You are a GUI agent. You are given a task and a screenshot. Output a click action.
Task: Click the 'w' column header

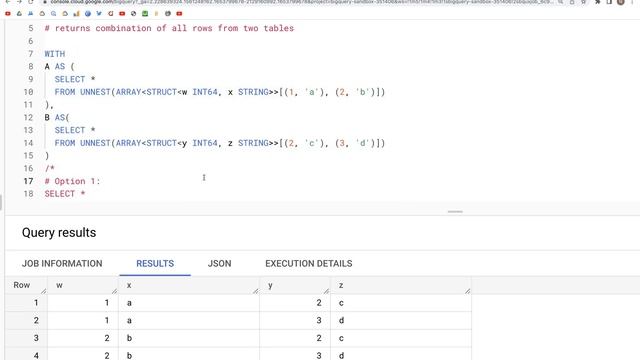point(60,285)
